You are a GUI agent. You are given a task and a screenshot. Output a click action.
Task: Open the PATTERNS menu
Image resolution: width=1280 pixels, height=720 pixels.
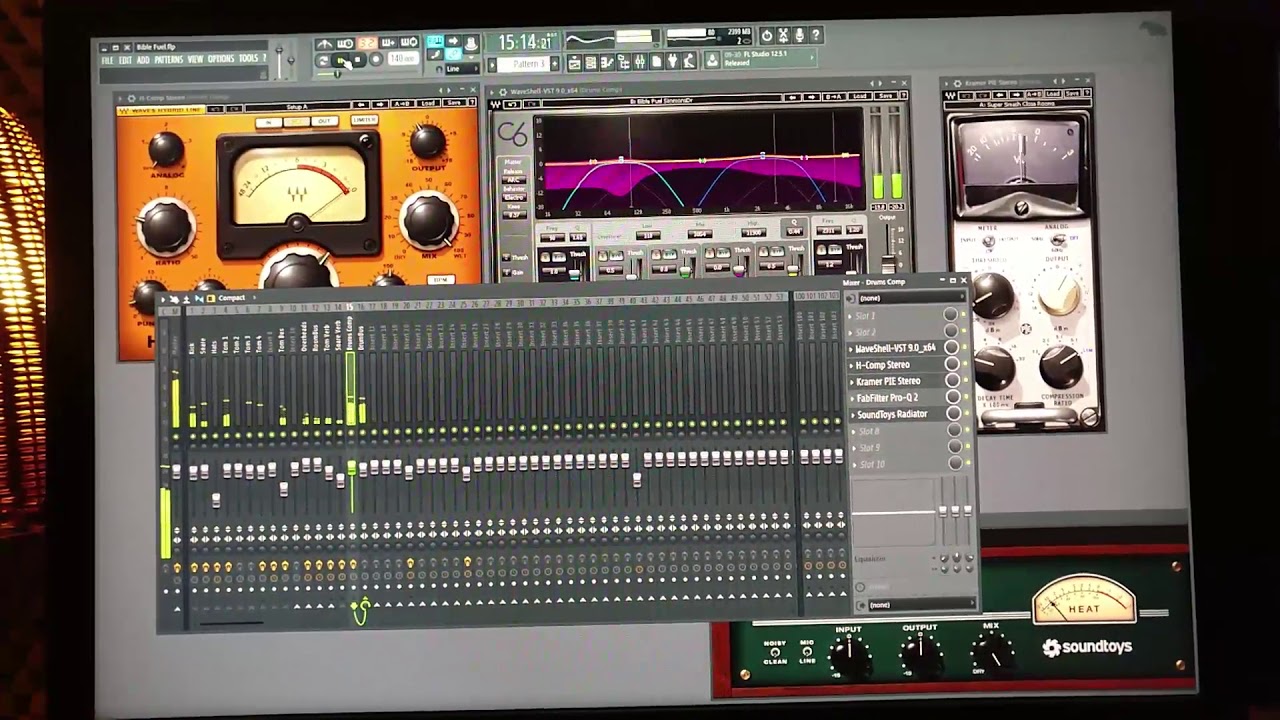click(x=169, y=60)
